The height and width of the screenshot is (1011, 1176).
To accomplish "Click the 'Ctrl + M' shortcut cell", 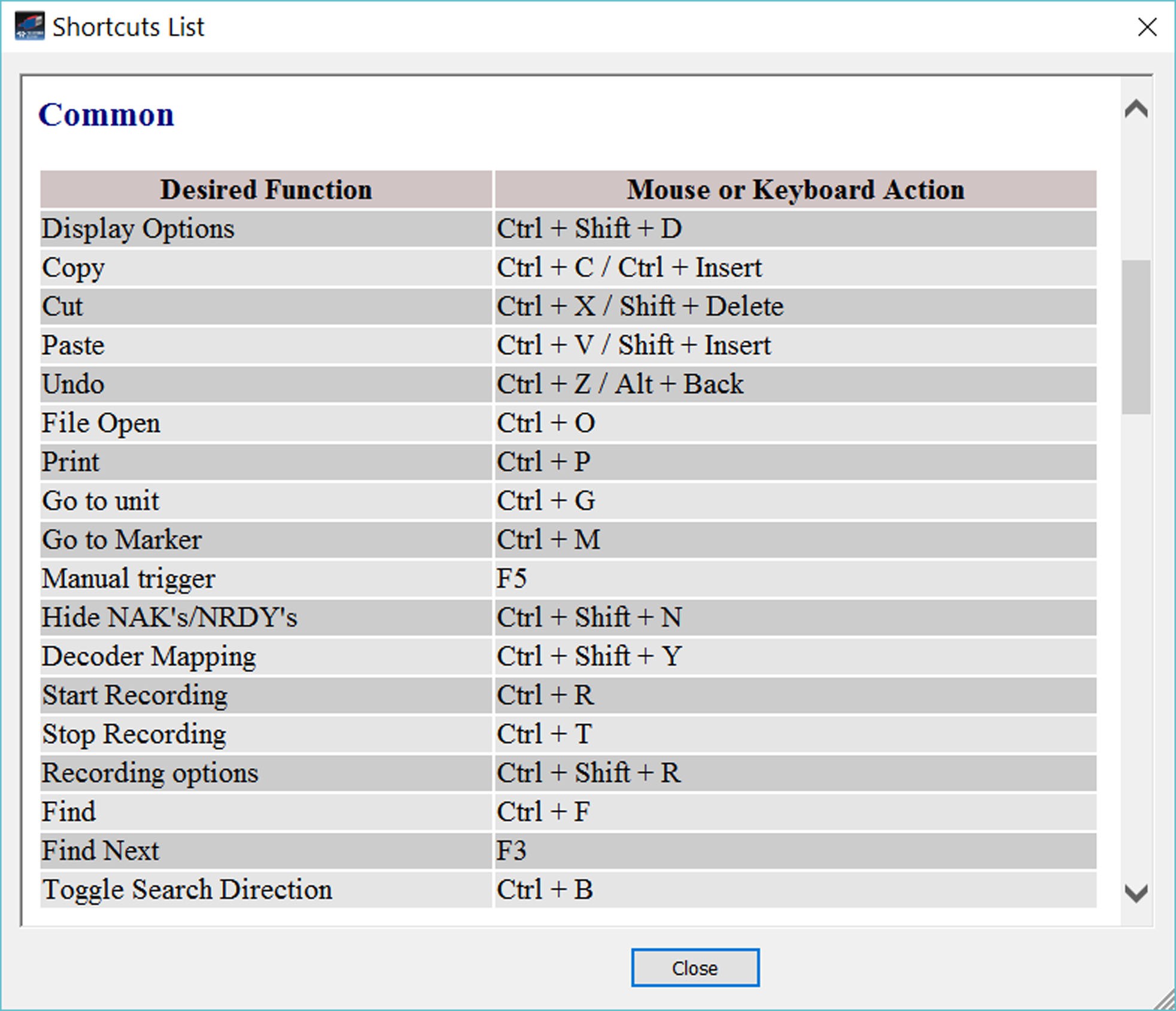I will pos(795,540).
